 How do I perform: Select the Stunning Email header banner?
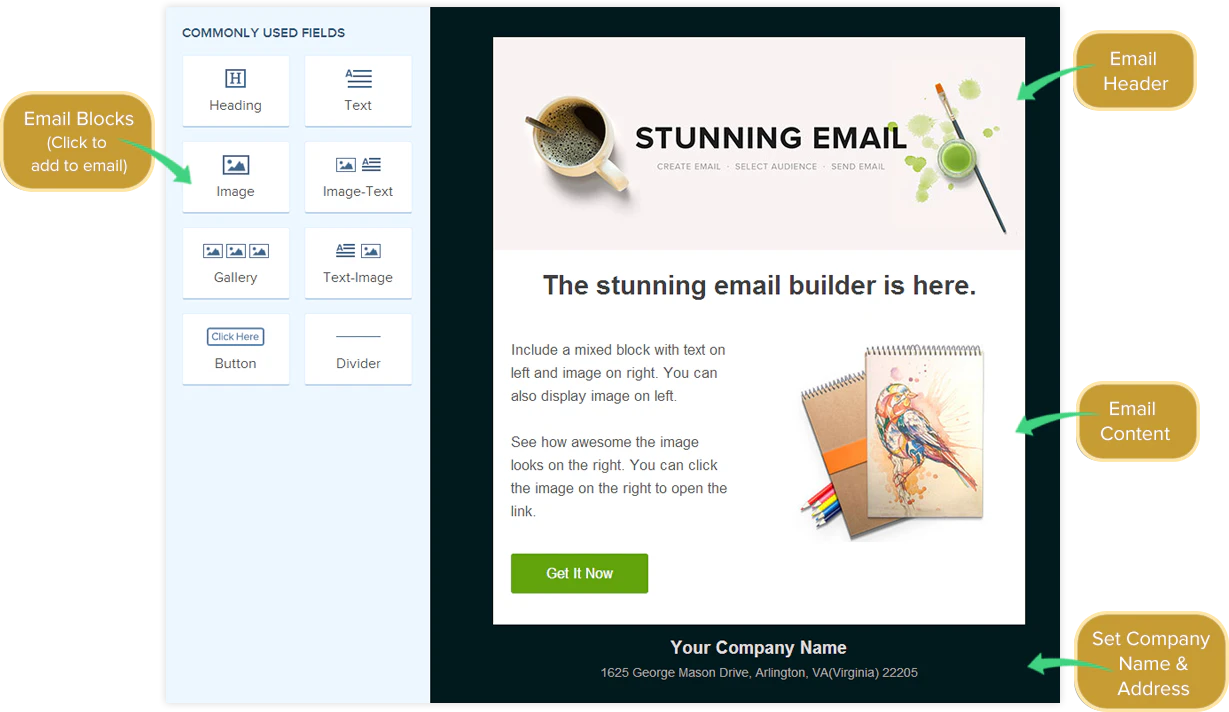click(x=759, y=143)
